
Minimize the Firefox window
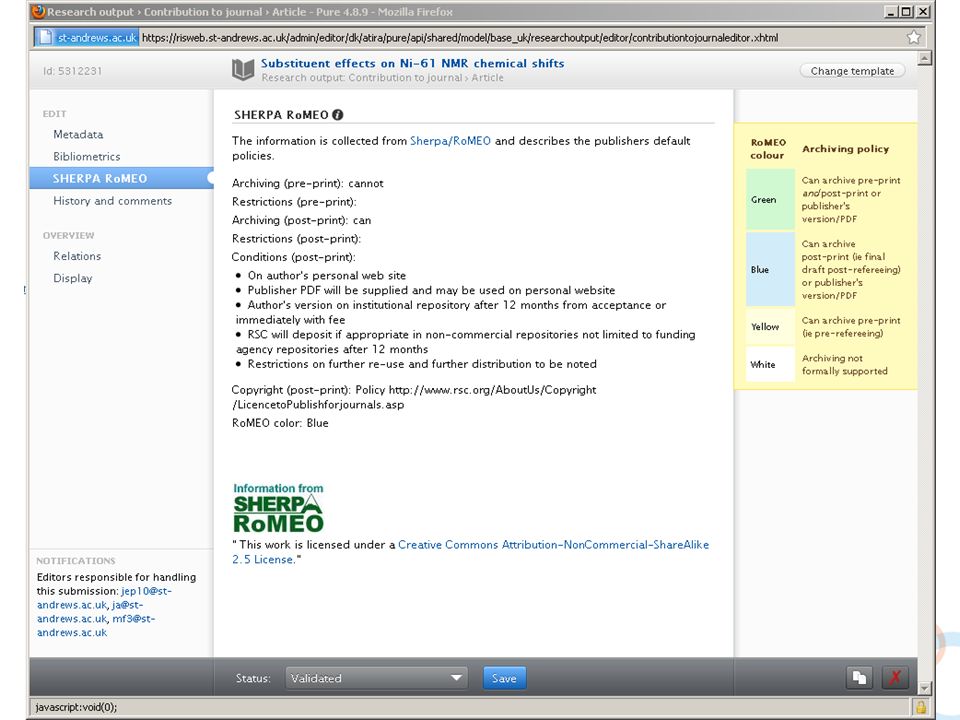click(x=891, y=12)
